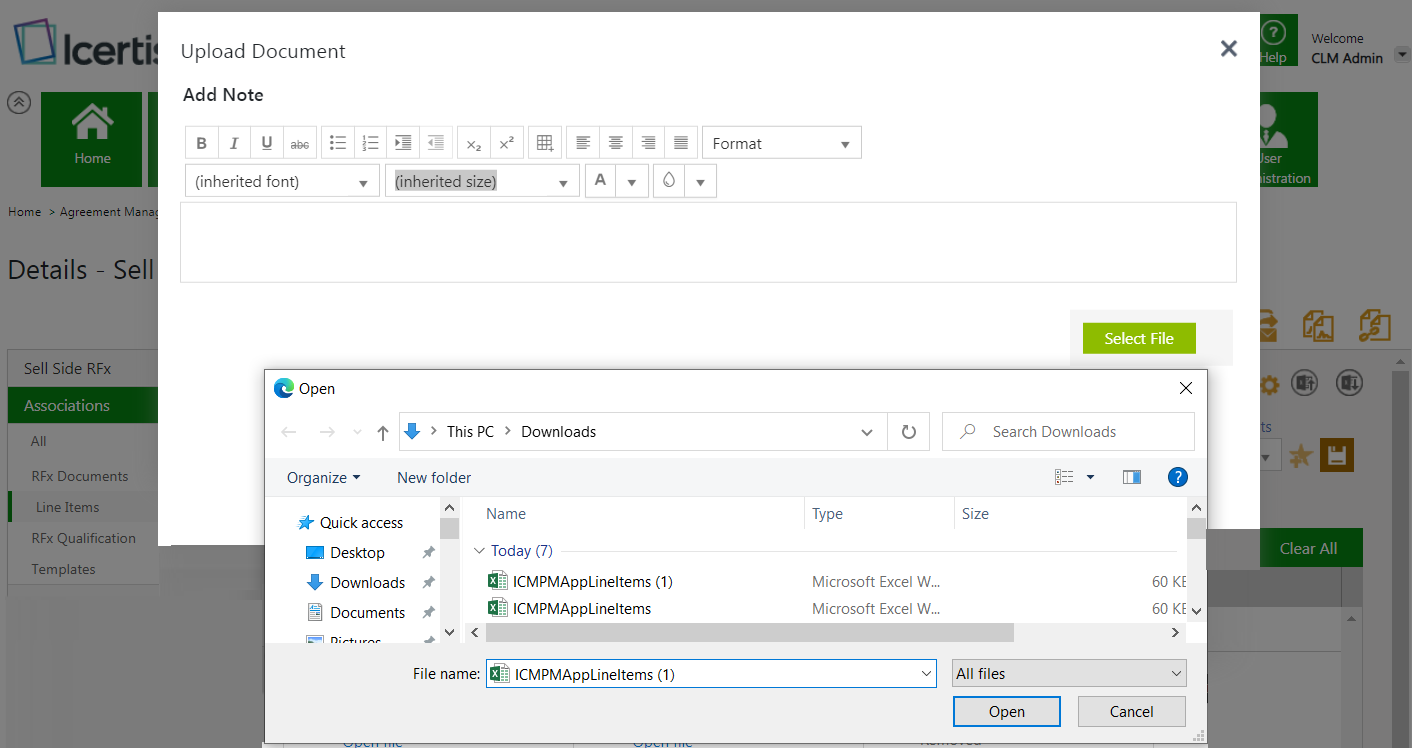
Task: Toggle italic formatting in note editor
Action: (234, 143)
